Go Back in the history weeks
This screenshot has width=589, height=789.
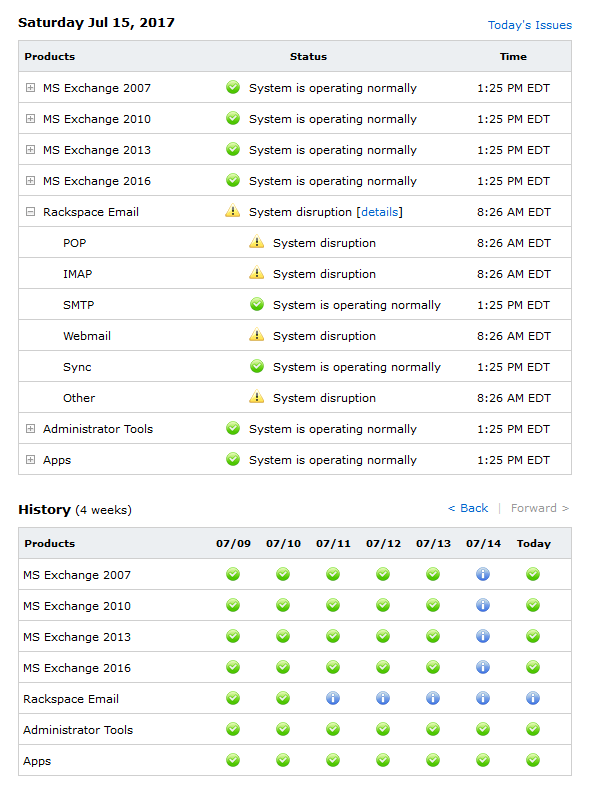point(468,508)
